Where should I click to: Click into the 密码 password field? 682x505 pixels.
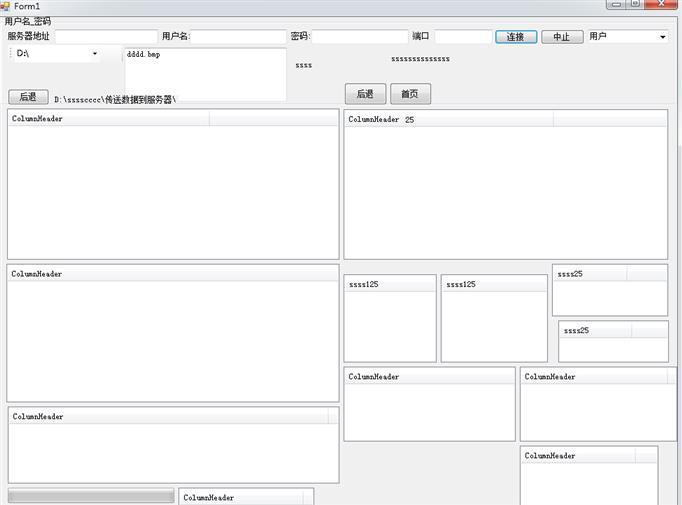coord(359,37)
